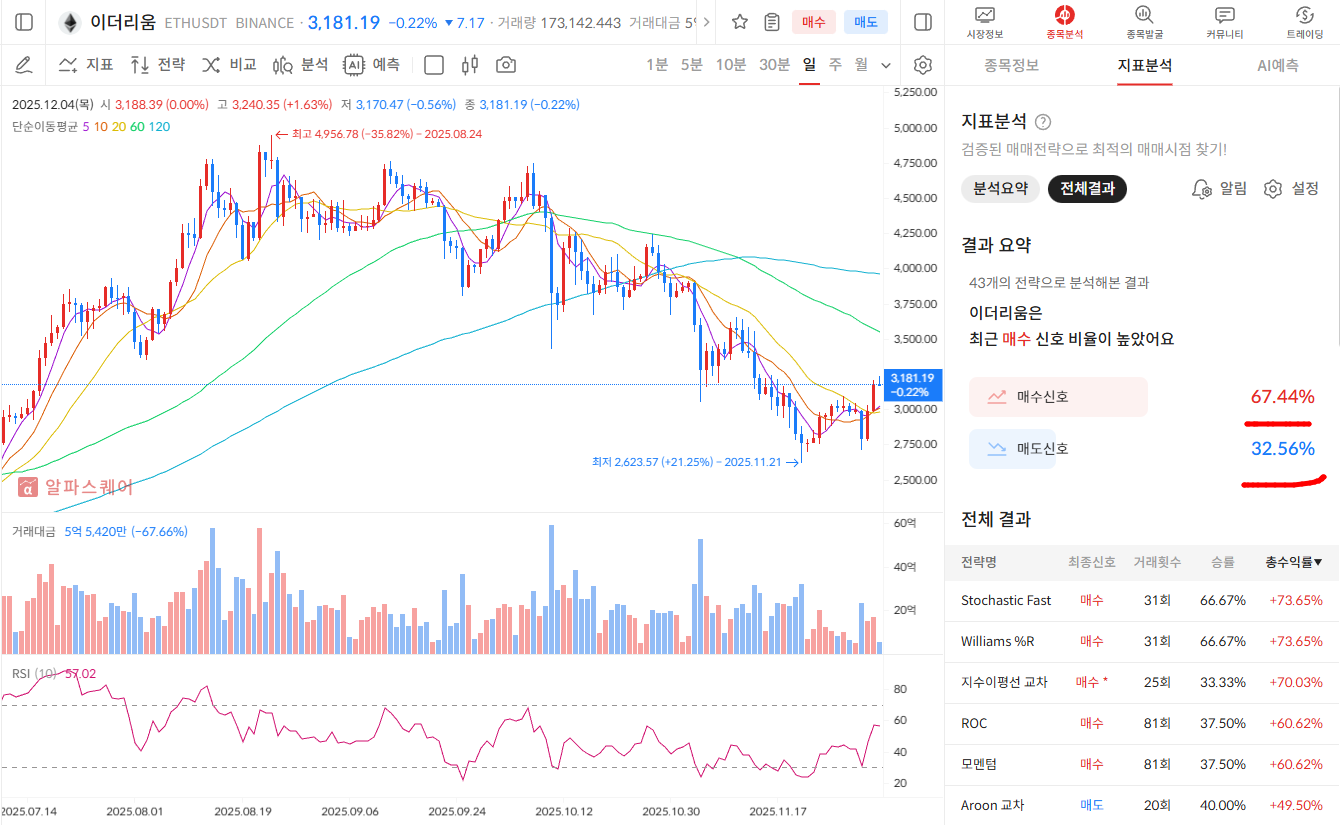1340x825 pixels.
Task: Open chart settings gear icon
Action: click(x=923, y=65)
